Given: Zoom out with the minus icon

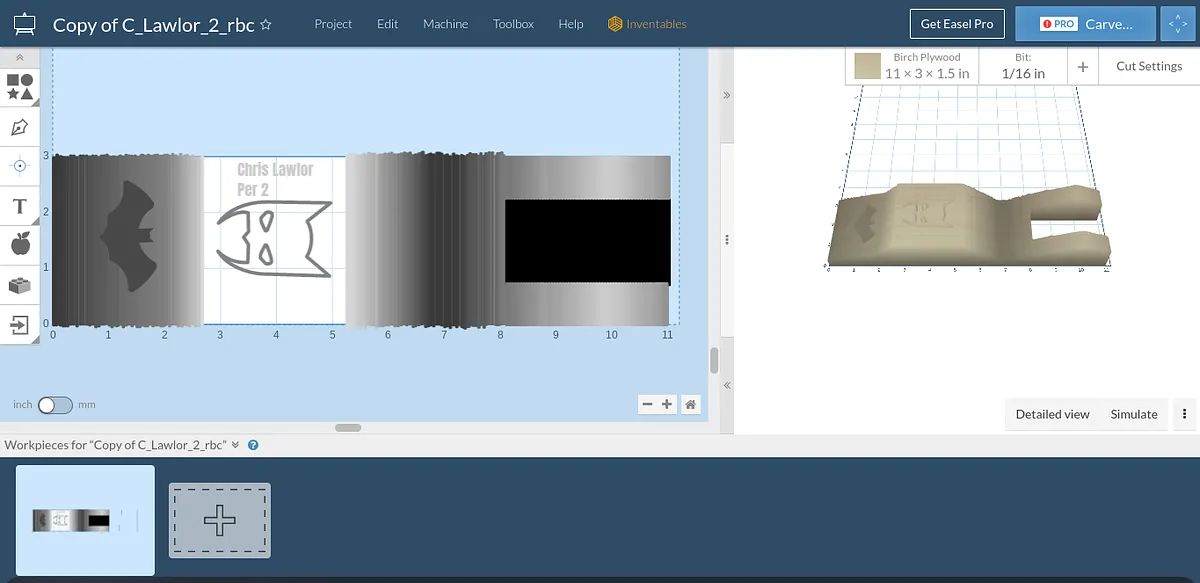Looking at the screenshot, I should (x=647, y=404).
